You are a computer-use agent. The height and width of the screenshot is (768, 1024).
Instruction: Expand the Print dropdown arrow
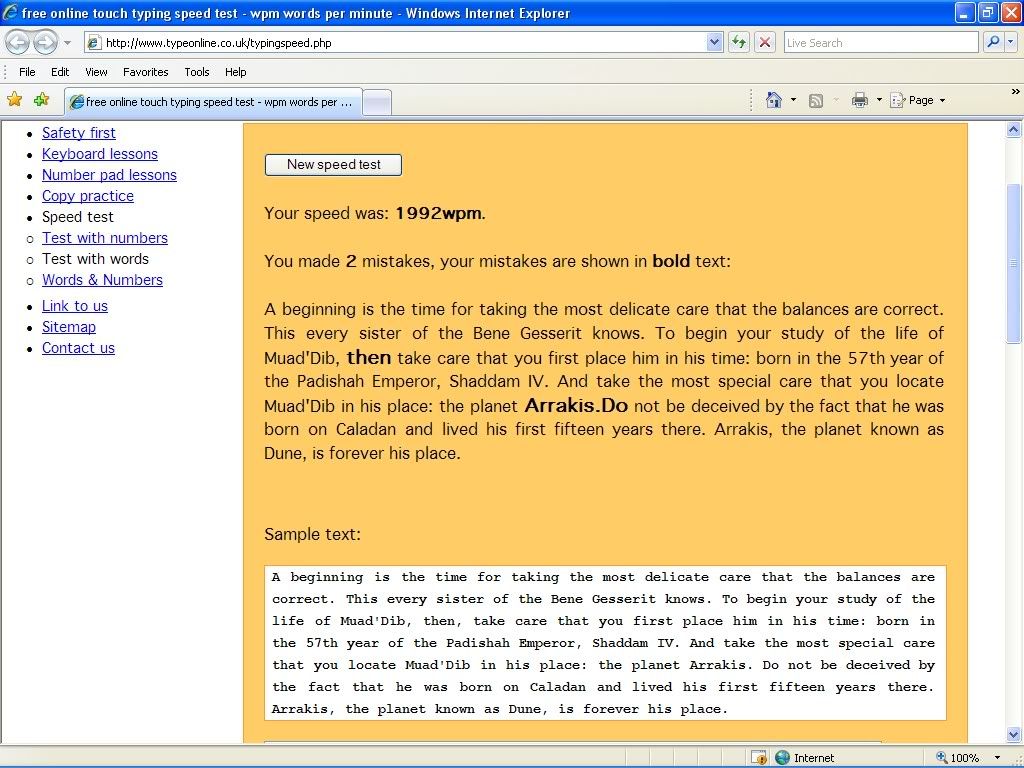click(879, 100)
